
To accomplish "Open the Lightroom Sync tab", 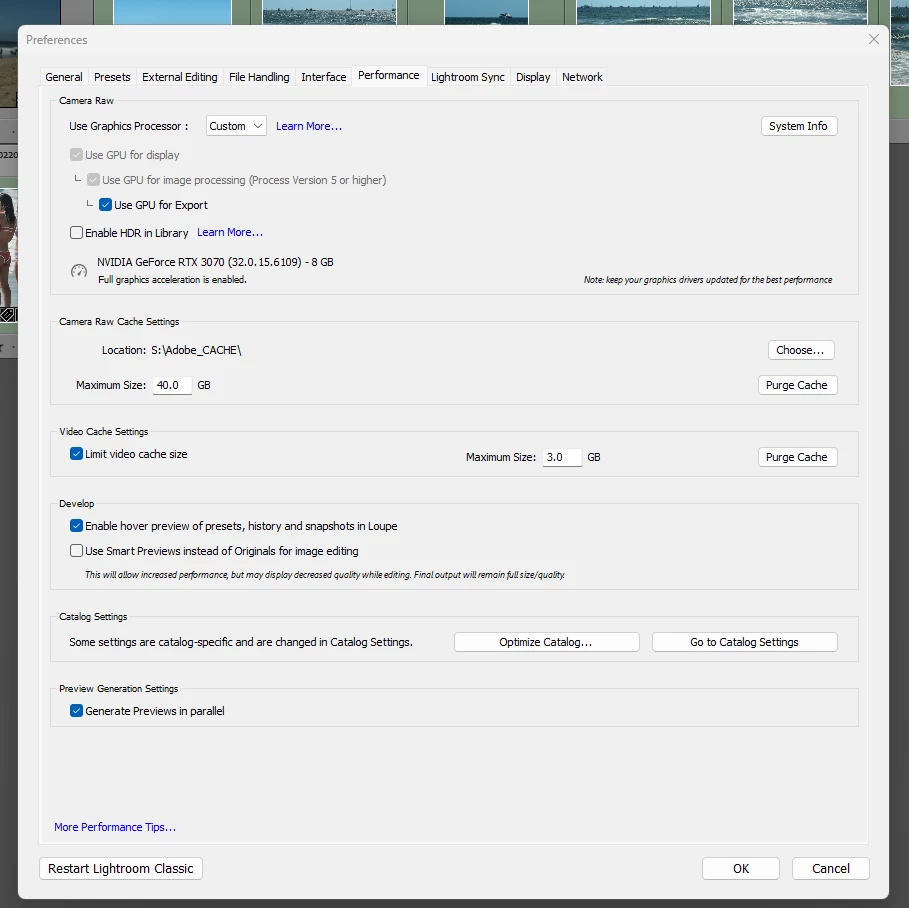I will 468,77.
